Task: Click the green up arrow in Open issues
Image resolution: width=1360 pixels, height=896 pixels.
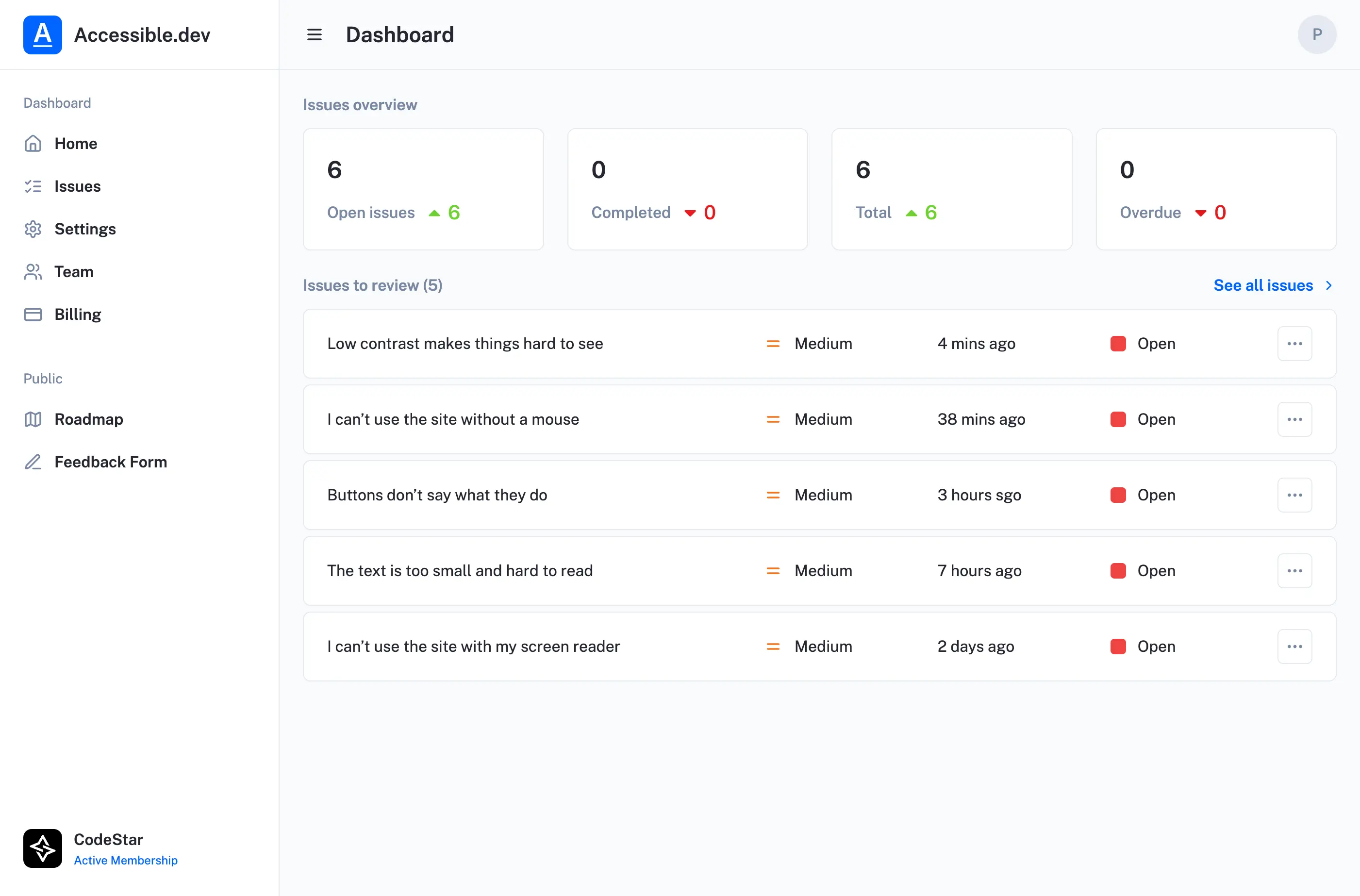Action: pyautogui.click(x=434, y=213)
